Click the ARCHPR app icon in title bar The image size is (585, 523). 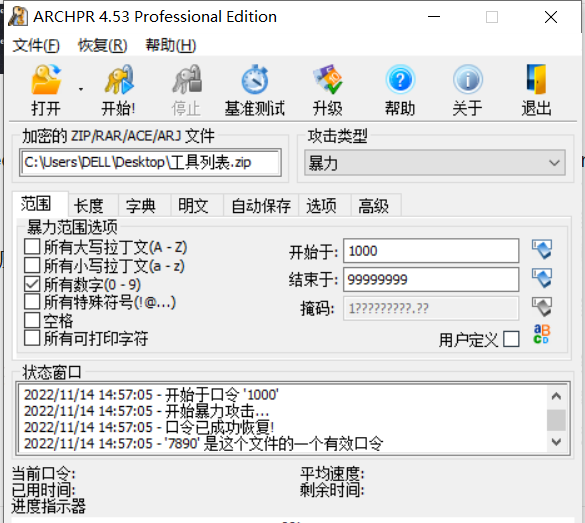pos(18,17)
